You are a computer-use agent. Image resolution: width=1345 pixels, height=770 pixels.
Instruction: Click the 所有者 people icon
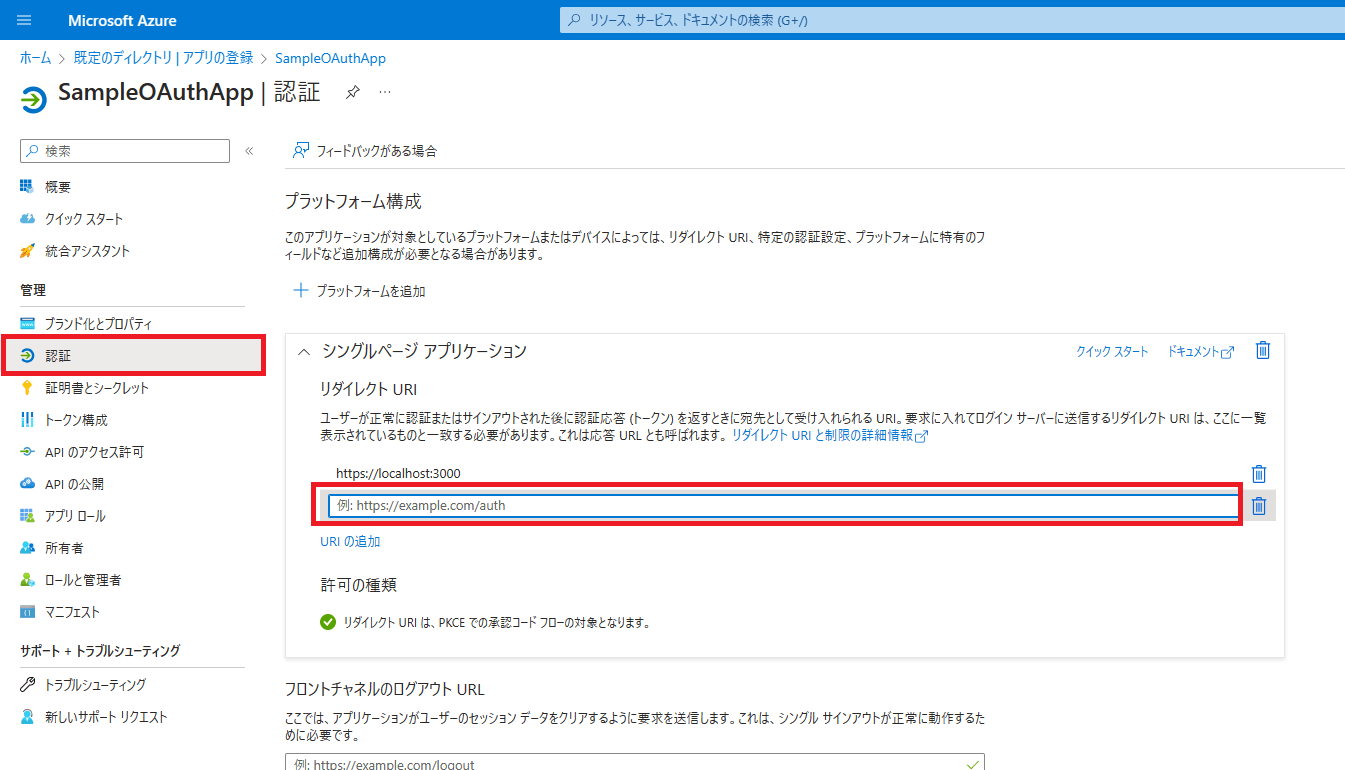[28, 548]
